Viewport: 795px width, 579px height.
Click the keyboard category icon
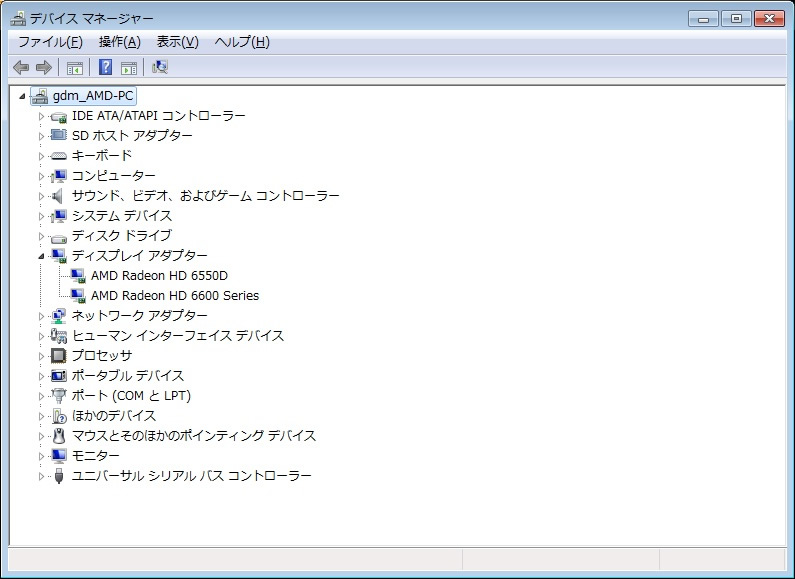(59, 156)
